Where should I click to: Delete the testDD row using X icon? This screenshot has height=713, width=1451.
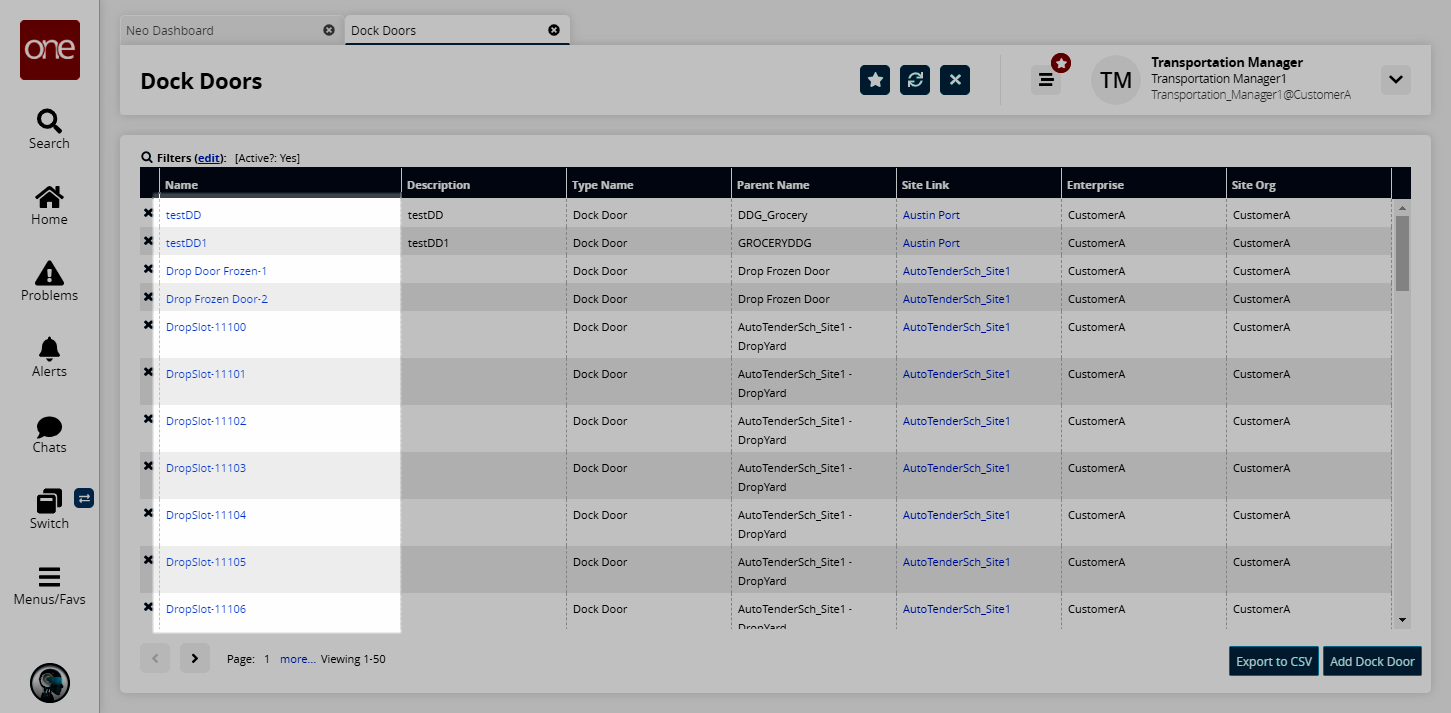click(148, 213)
